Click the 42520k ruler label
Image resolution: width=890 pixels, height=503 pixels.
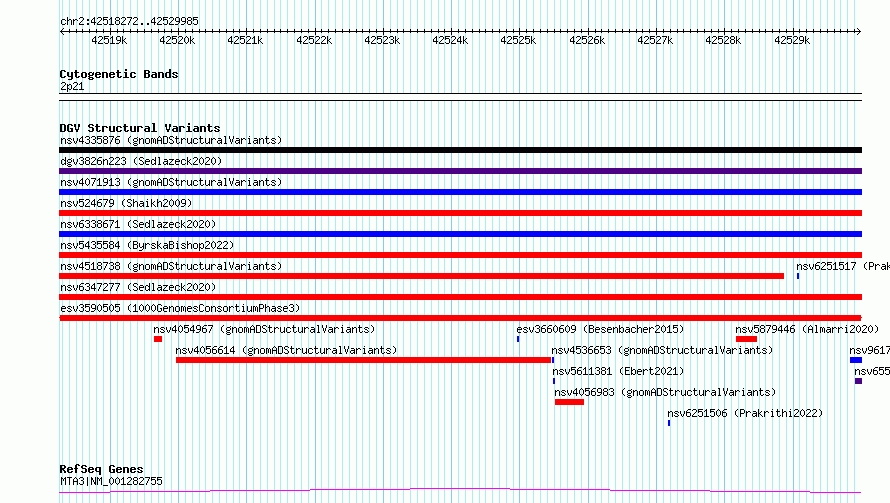pyautogui.click(x=177, y=40)
